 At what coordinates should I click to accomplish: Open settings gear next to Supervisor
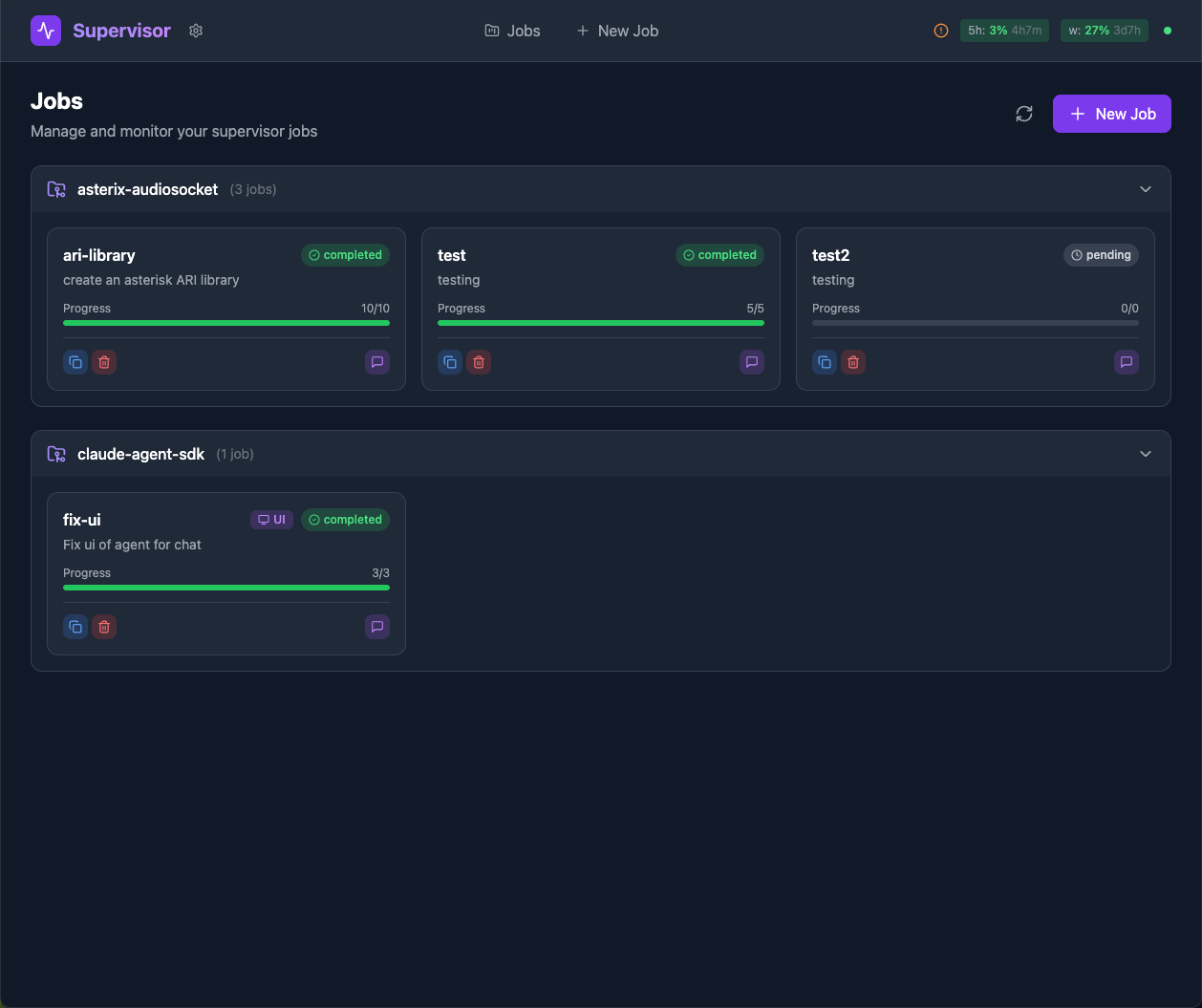tap(196, 31)
